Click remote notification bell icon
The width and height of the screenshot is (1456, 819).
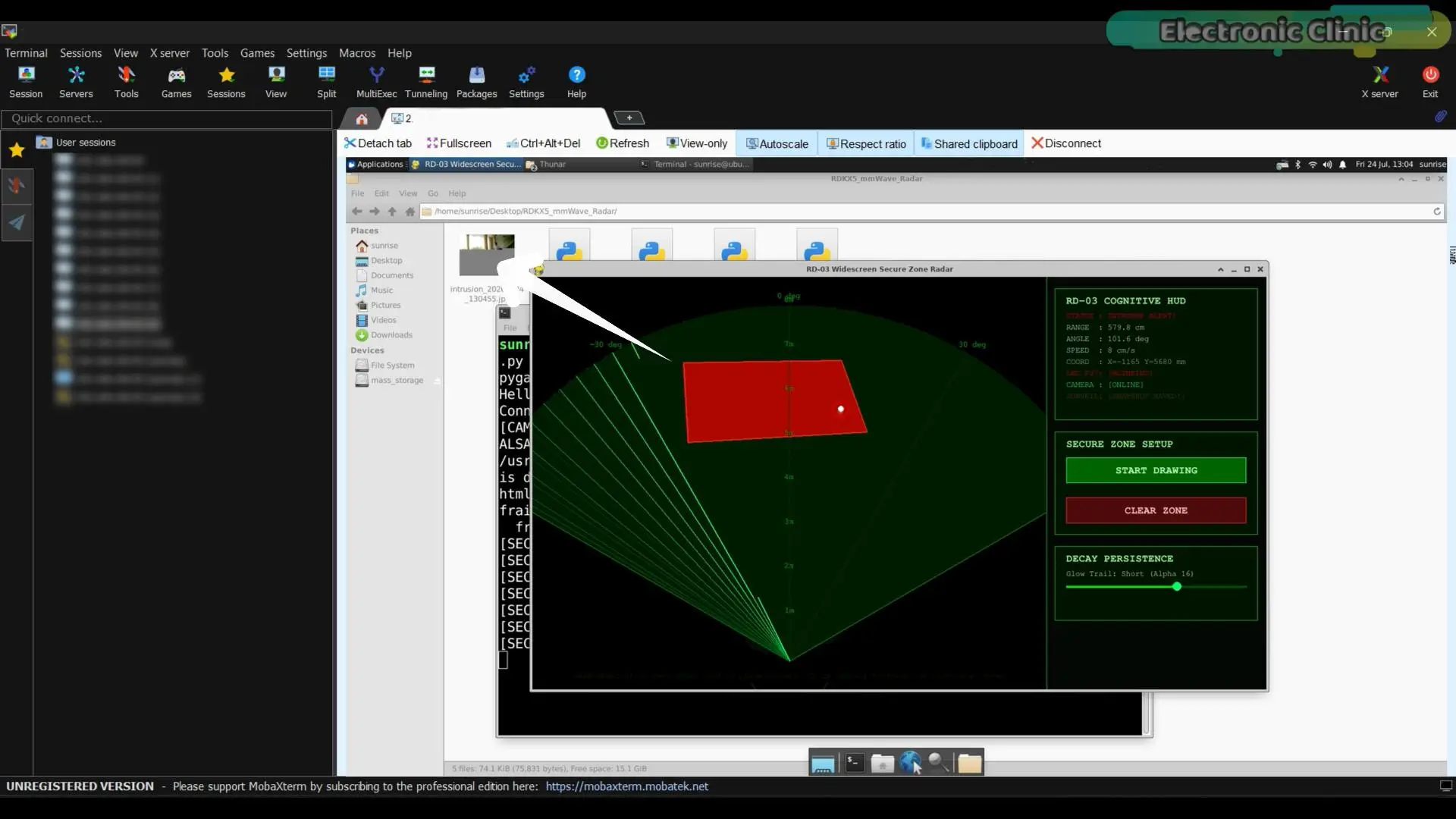pos(1342,165)
